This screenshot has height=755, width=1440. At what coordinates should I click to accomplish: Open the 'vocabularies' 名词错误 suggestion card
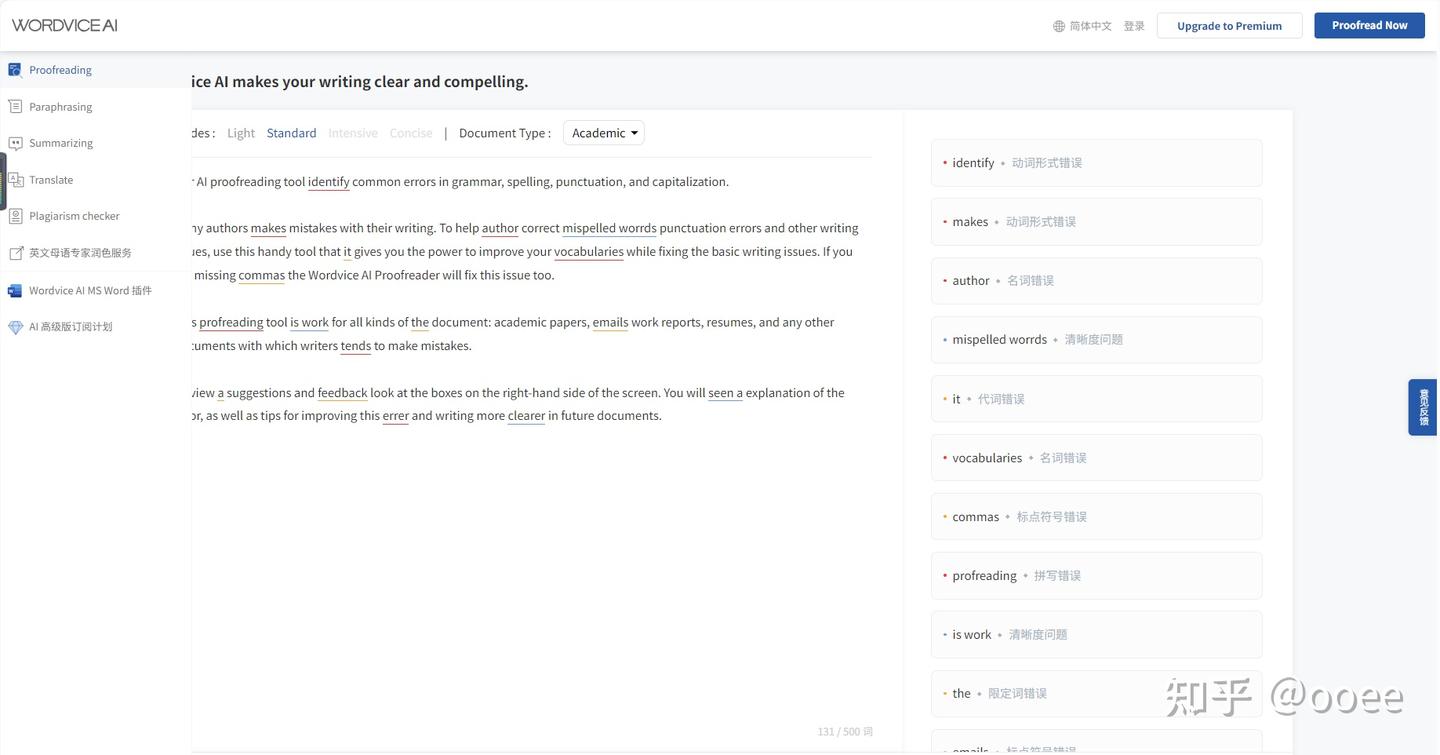point(1096,458)
